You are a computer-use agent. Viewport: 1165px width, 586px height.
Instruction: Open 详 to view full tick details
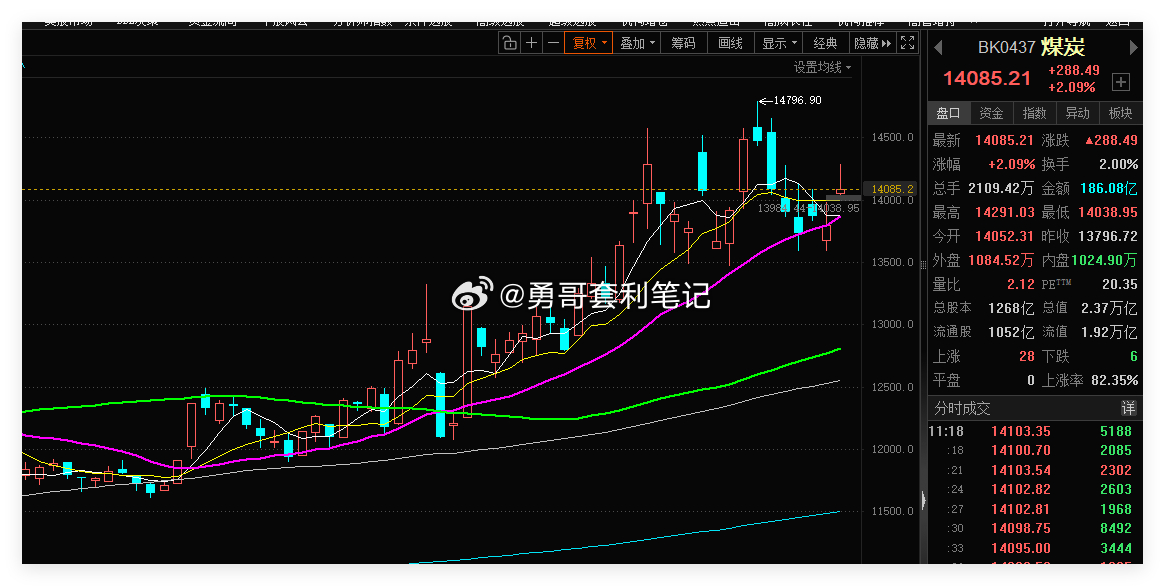click(x=1128, y=408)
